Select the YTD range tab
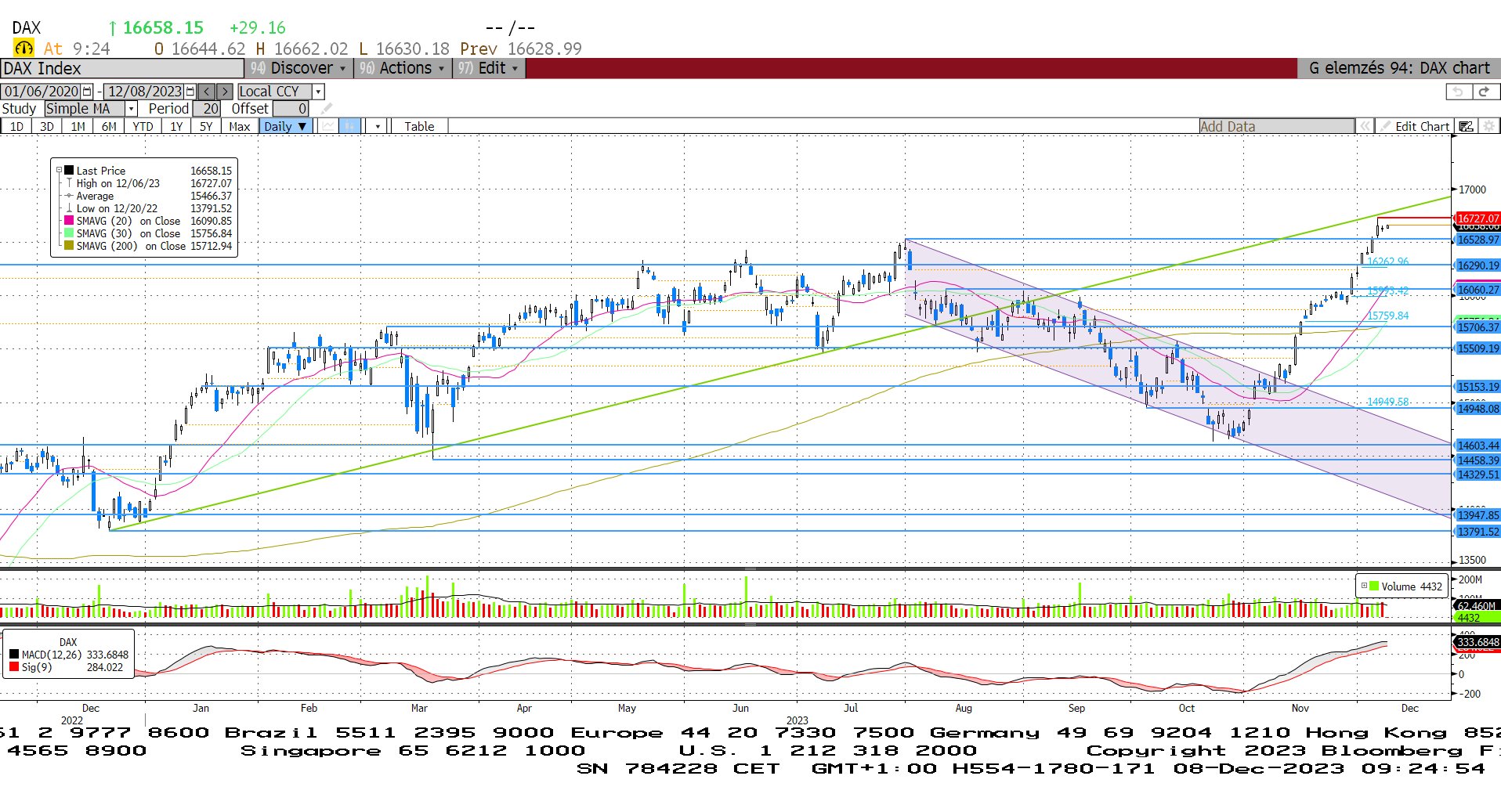Viewport: 1501px width, 812px height. pos(143,126)
